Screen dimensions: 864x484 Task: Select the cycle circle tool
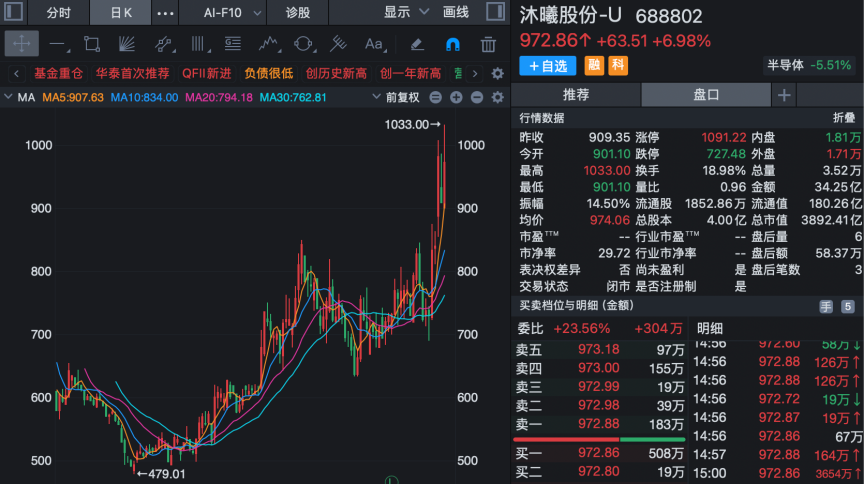click(x=304, y=44)
